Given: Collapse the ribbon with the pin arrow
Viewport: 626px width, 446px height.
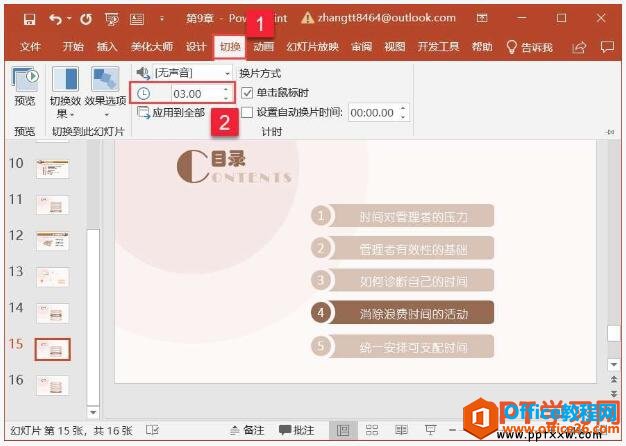Looking at the screenshot, I should (611, 132).
